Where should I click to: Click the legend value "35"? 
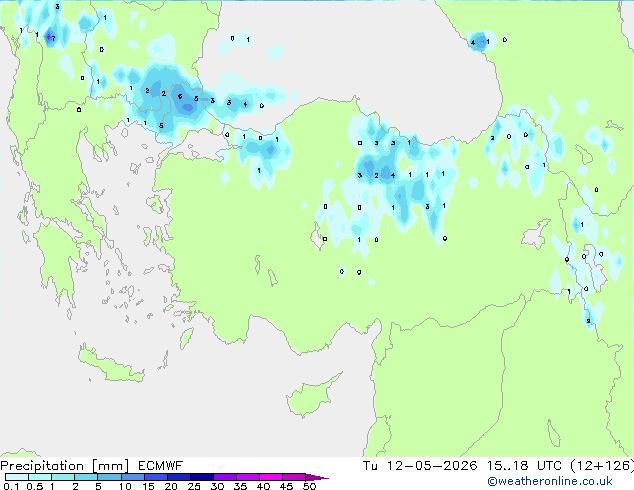click(x=240, y=486)
